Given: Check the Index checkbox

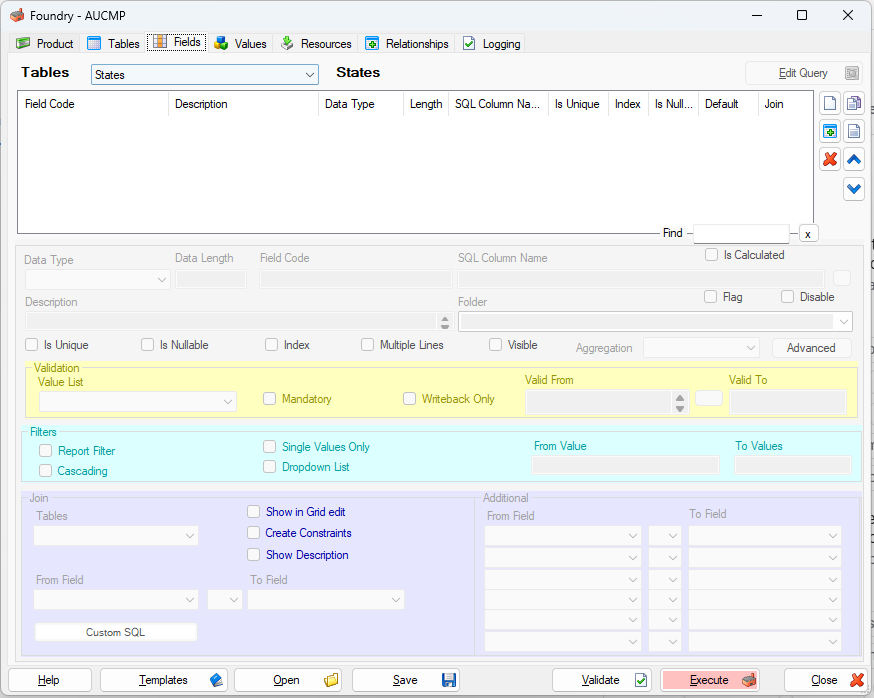Looking at the screenshot, I should tap(271, 345).
